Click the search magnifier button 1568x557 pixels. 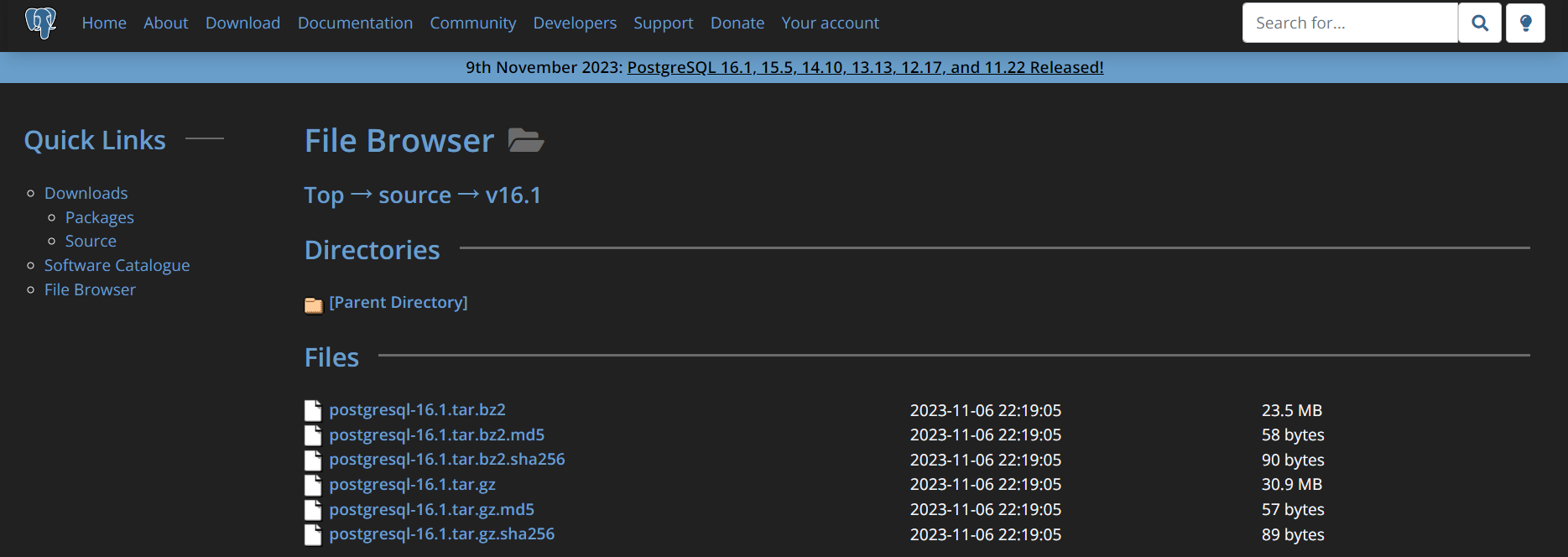(1480, 23)
